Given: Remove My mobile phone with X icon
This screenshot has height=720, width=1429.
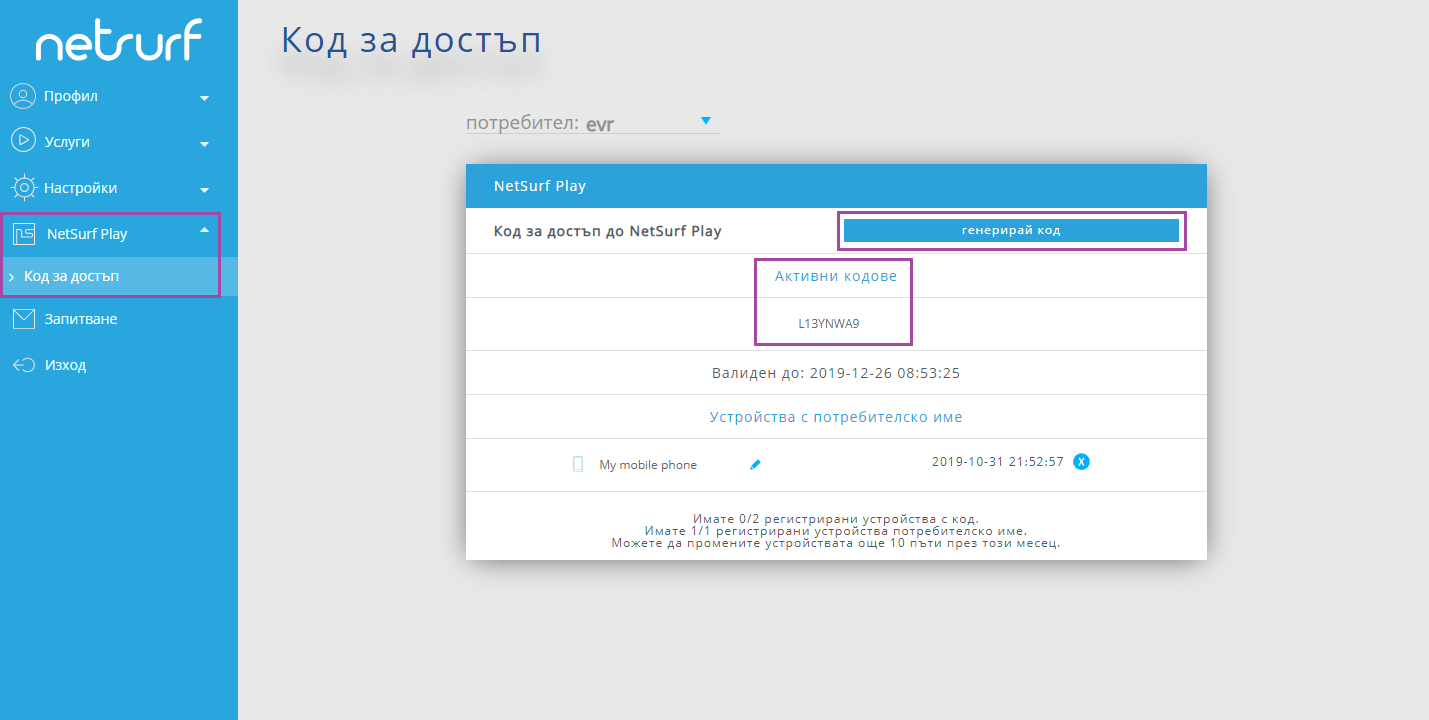Looking at the screenshot, I should tap(1081, 462).
